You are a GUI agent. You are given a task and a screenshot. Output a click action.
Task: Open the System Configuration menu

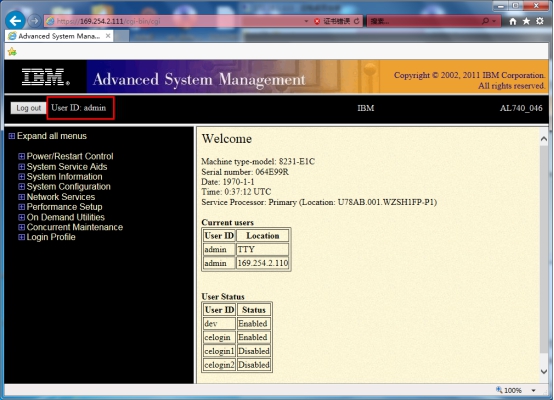pos(69,187)
